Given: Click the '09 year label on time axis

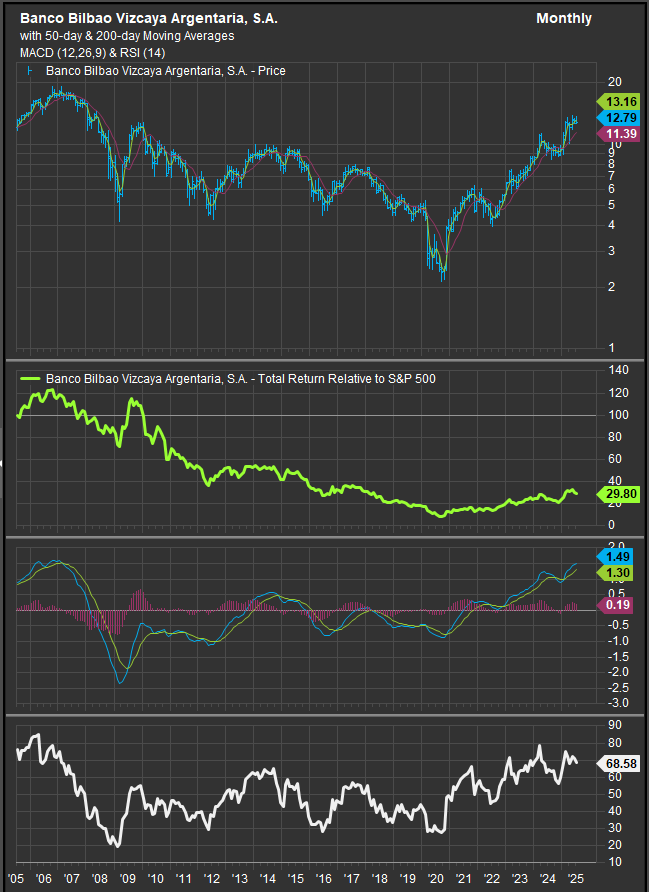Looking at the screenshot, I should (127, 878).
